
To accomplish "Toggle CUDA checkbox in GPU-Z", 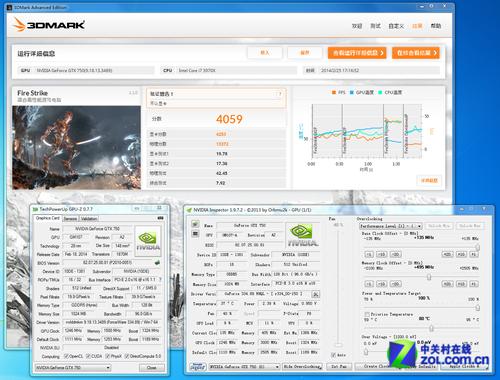I will coord(88,356).
